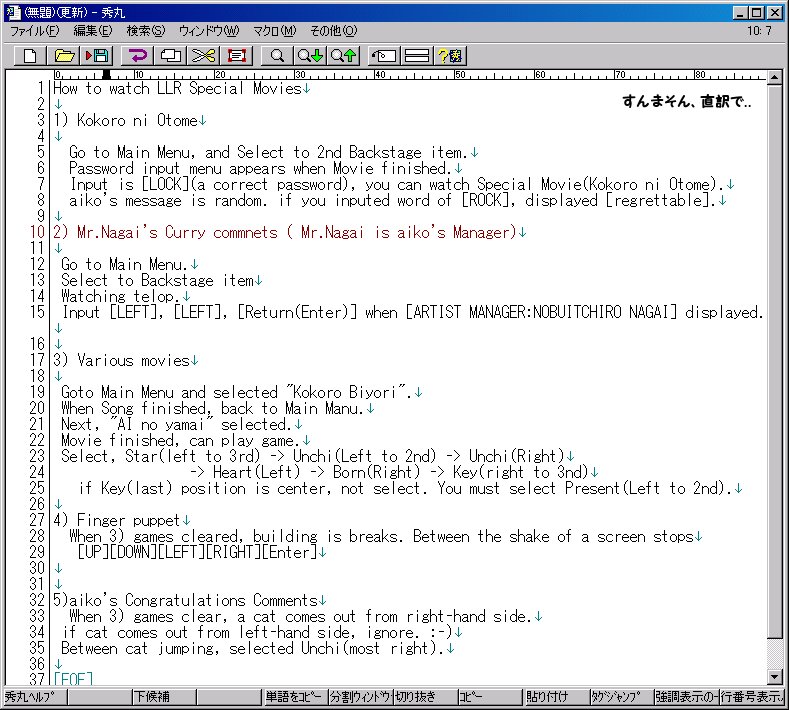The height and width of the screenshot is (710, 789).
Task: Open help with the question mark icon
Action: point(450,55)
